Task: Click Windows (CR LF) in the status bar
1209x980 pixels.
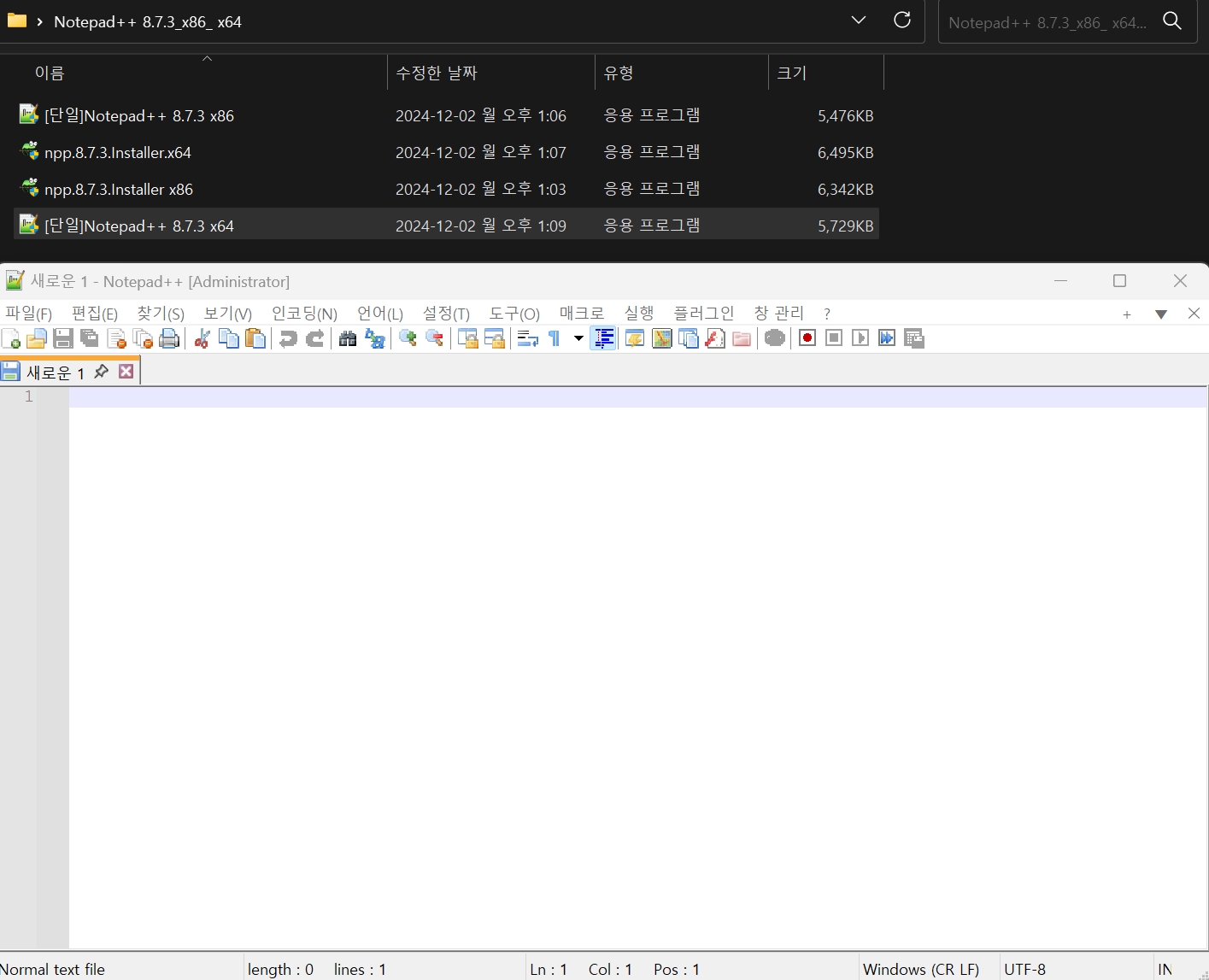Action: [x=921, y=969]
